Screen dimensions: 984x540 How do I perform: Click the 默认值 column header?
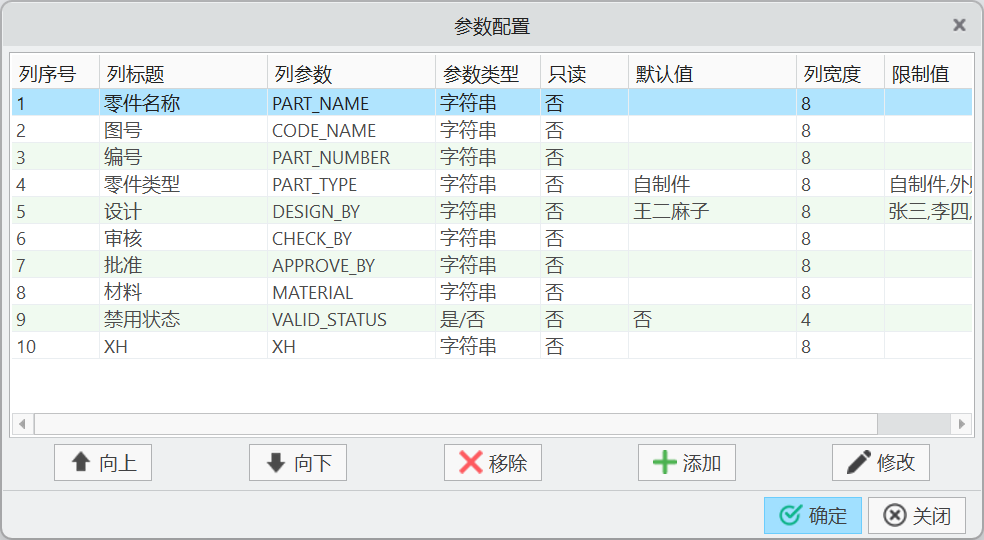(x=665, y=75)
